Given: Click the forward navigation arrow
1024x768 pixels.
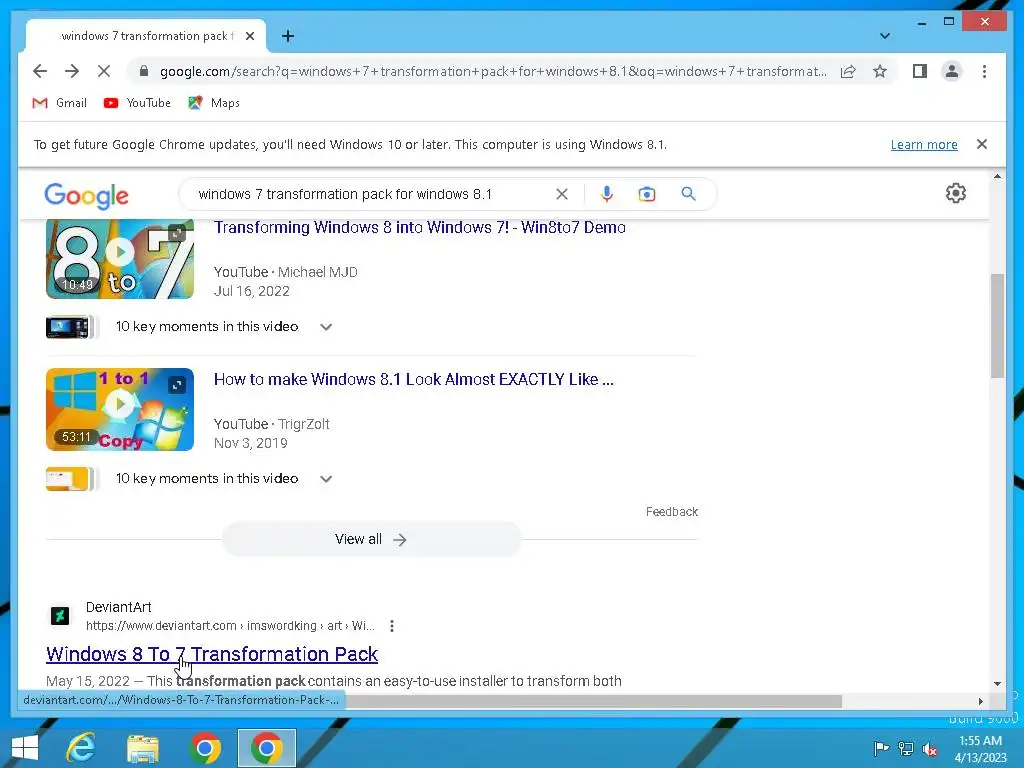Looking at the screenshot, I should [72, 71].
